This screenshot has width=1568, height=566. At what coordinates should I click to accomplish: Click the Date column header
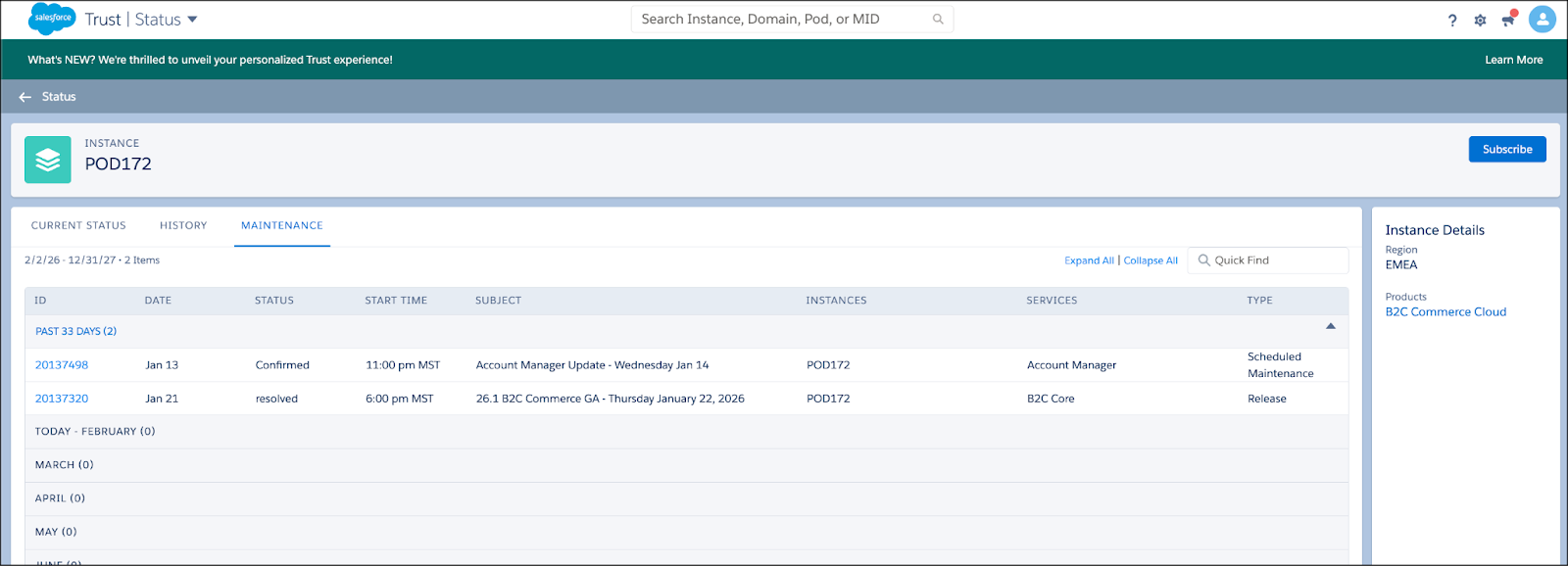(x=158, y=301)
